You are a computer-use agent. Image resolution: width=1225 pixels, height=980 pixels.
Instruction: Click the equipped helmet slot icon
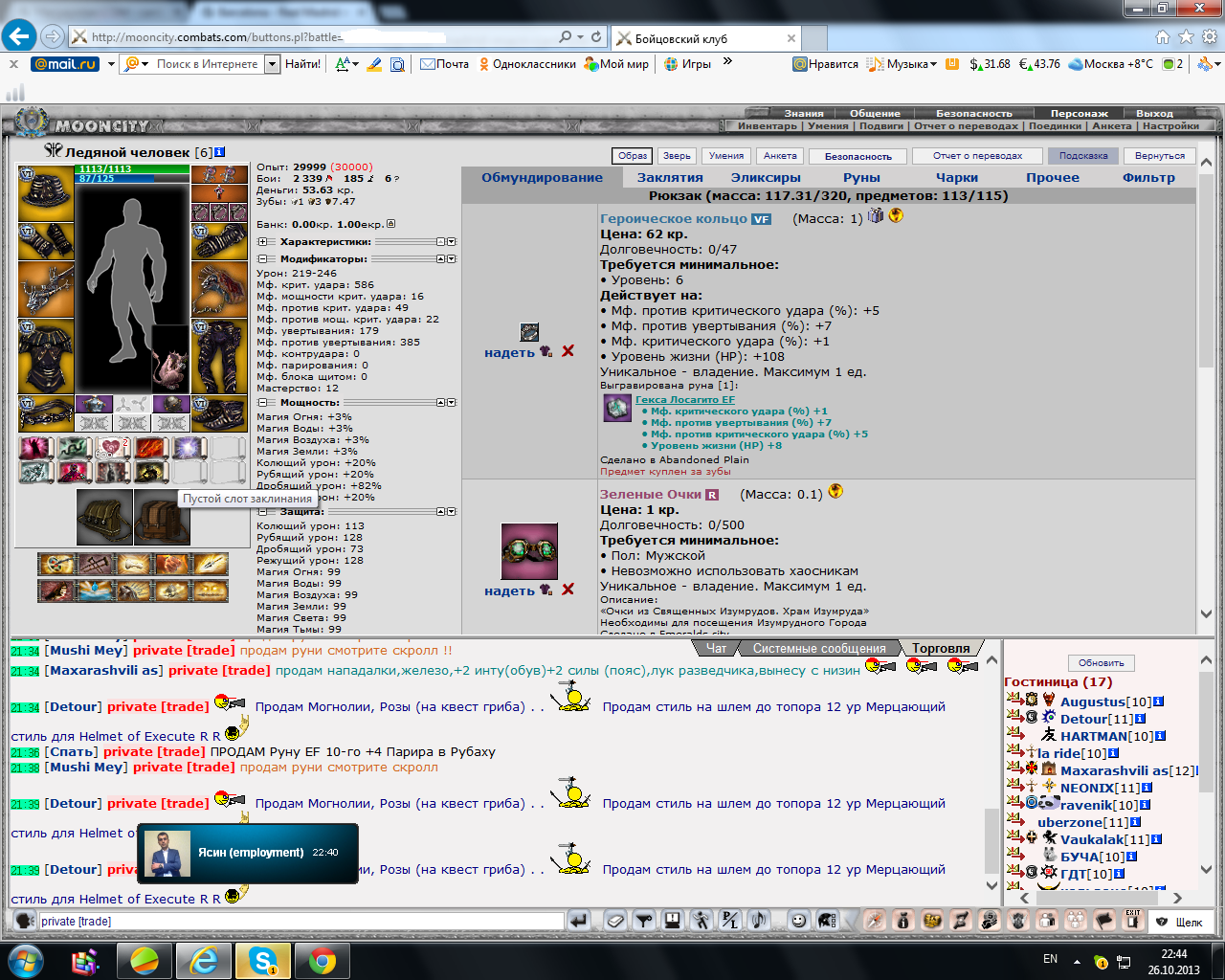coord(46,192)
